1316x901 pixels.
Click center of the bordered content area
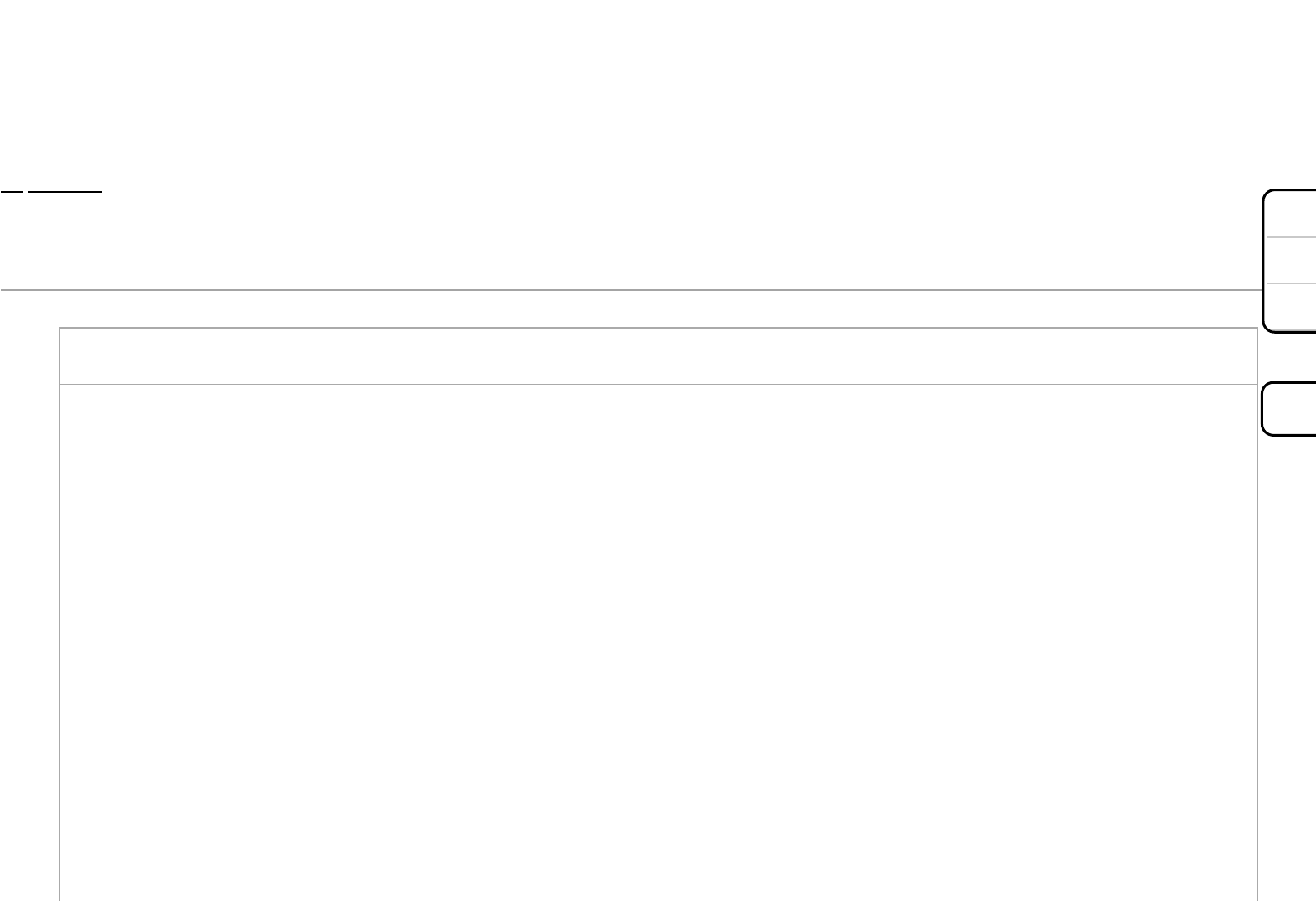coord(658,643)
